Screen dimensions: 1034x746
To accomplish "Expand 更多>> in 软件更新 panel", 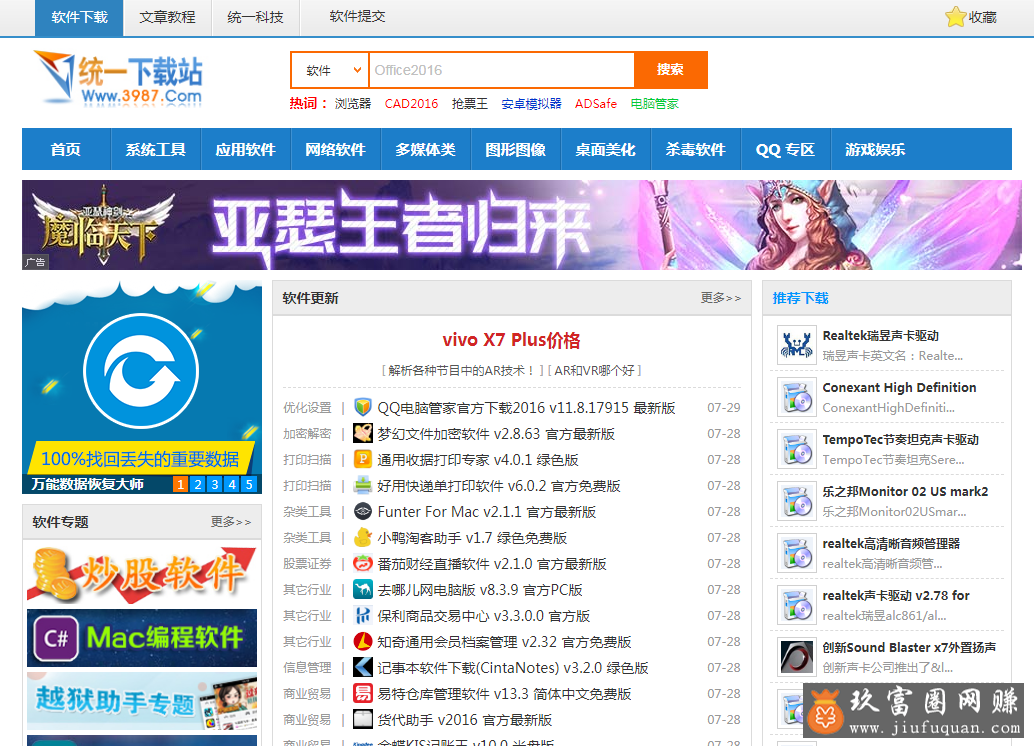I will (x=721, y=298).
